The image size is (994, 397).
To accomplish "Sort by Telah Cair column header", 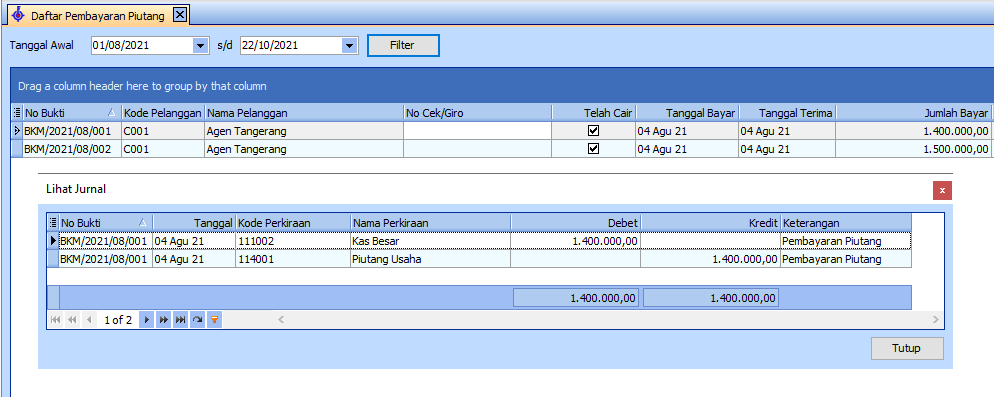I will tap(593, 113).
